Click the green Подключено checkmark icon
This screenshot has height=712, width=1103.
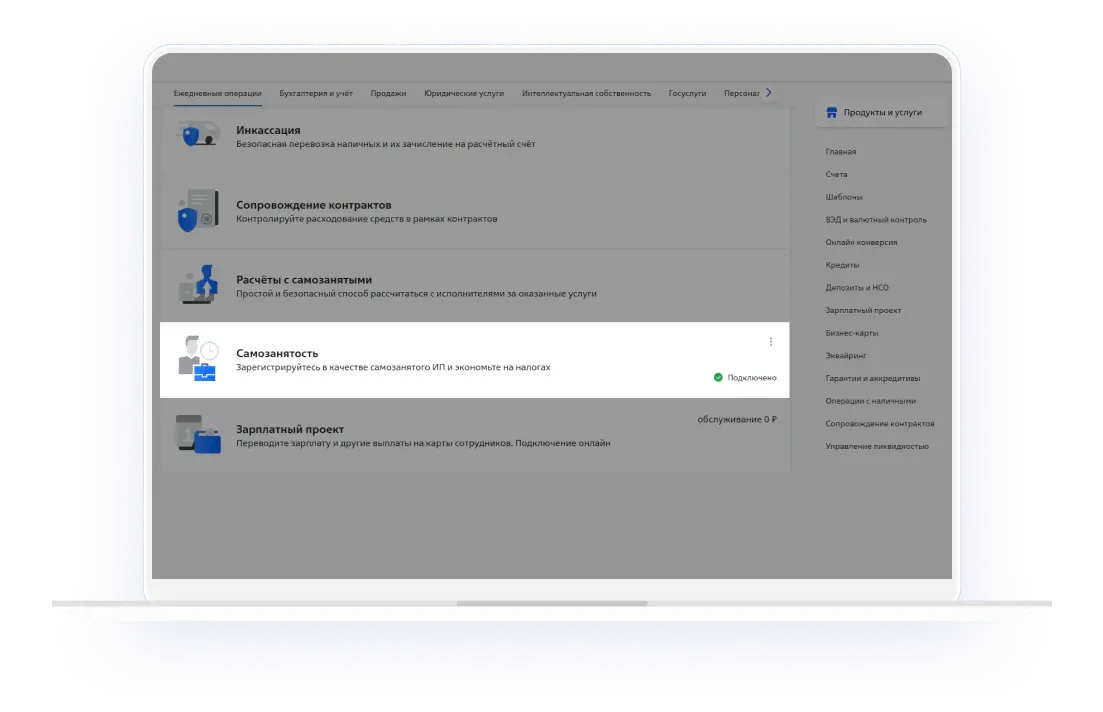[718, 377]
